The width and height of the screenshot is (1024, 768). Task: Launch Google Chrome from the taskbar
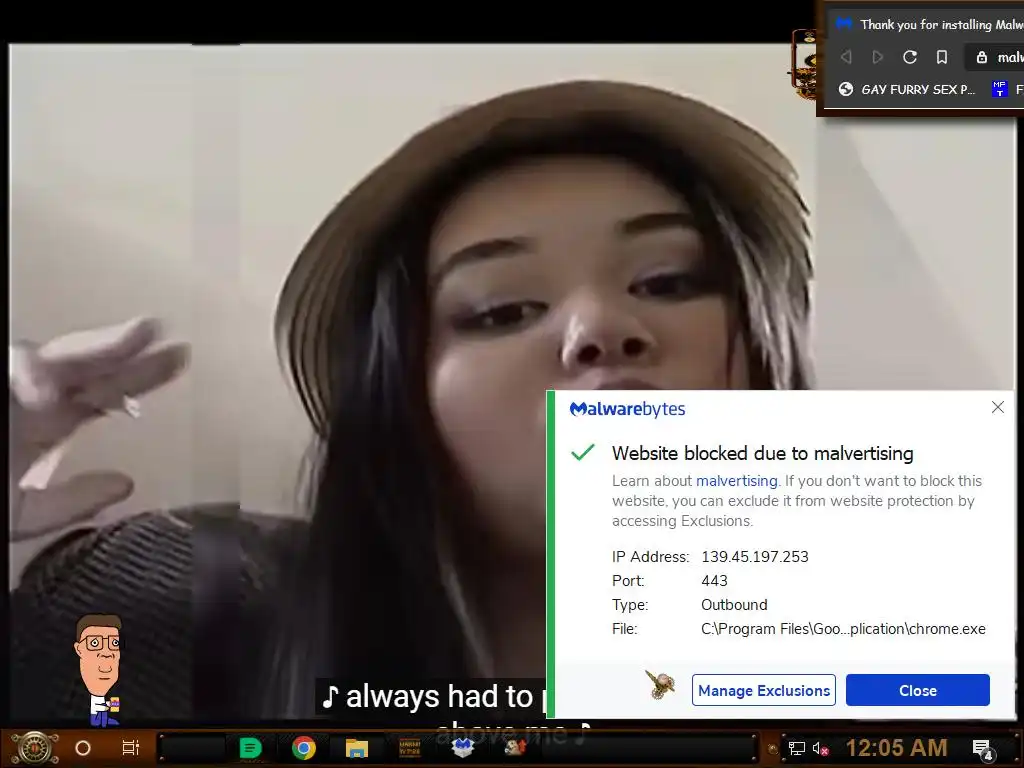tap(304, 748)
